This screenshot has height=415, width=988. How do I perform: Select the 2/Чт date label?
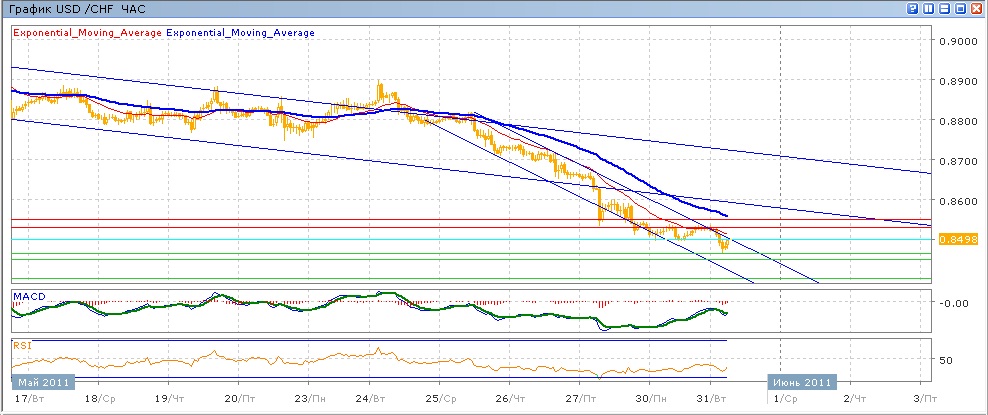pyautogui.click(x=854, y=399)
